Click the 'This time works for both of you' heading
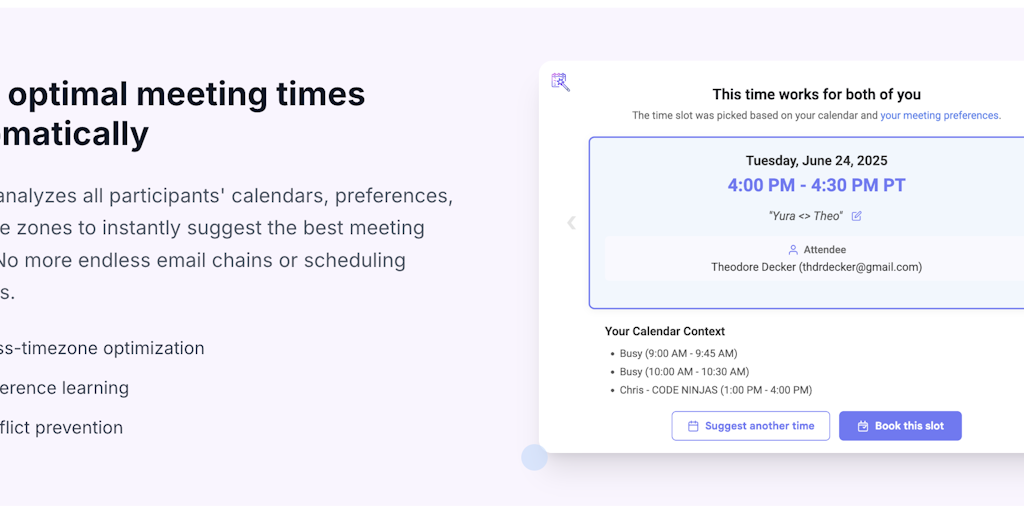1024x512 pixels. pyautogui.click(x=816, y=95)
